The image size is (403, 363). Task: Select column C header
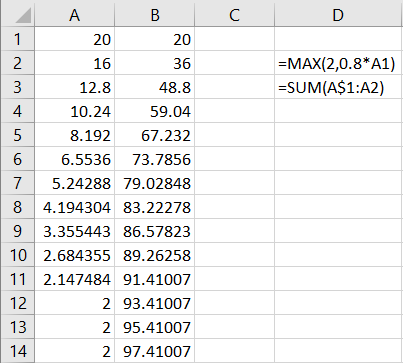[x=234, y=15]
